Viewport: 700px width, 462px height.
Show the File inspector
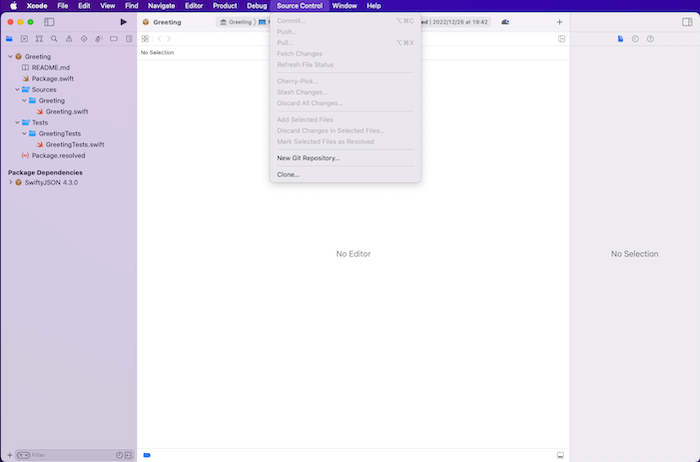621,39
